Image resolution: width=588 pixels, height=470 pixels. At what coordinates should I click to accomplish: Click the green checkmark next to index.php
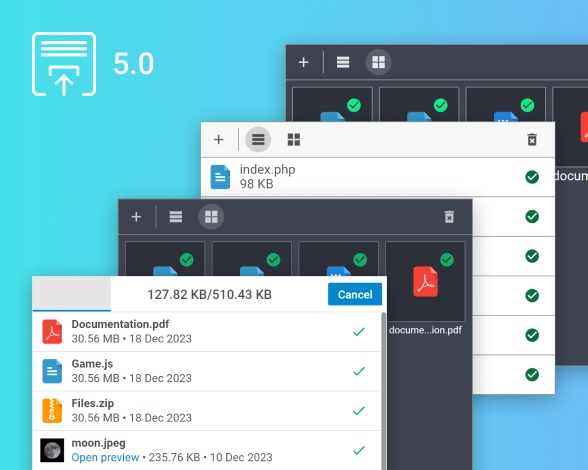pos(532,177)
